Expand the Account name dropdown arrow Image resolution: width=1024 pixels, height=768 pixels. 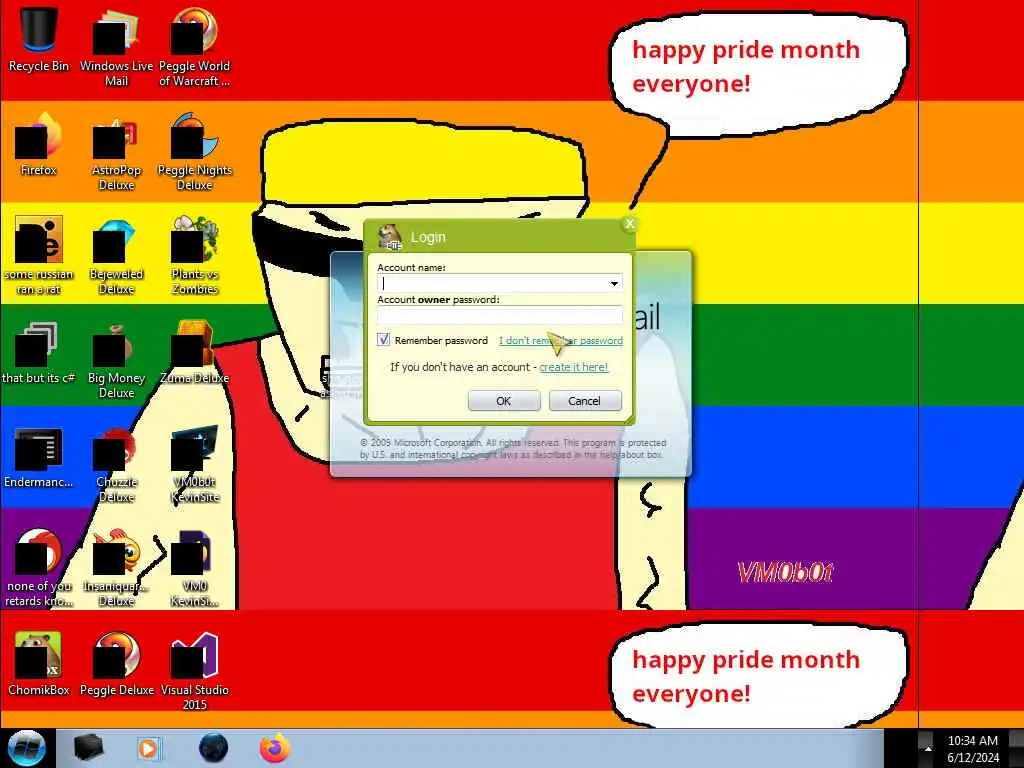[x=614, y=283]
